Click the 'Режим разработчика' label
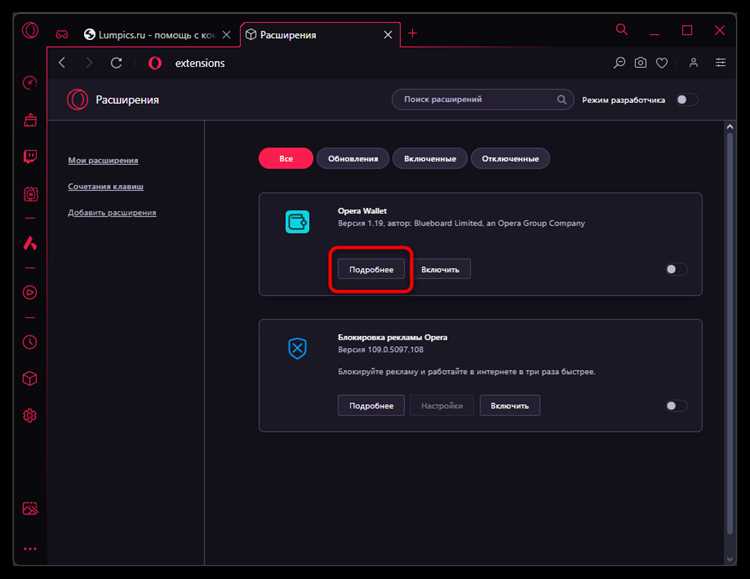 (624, 100)
